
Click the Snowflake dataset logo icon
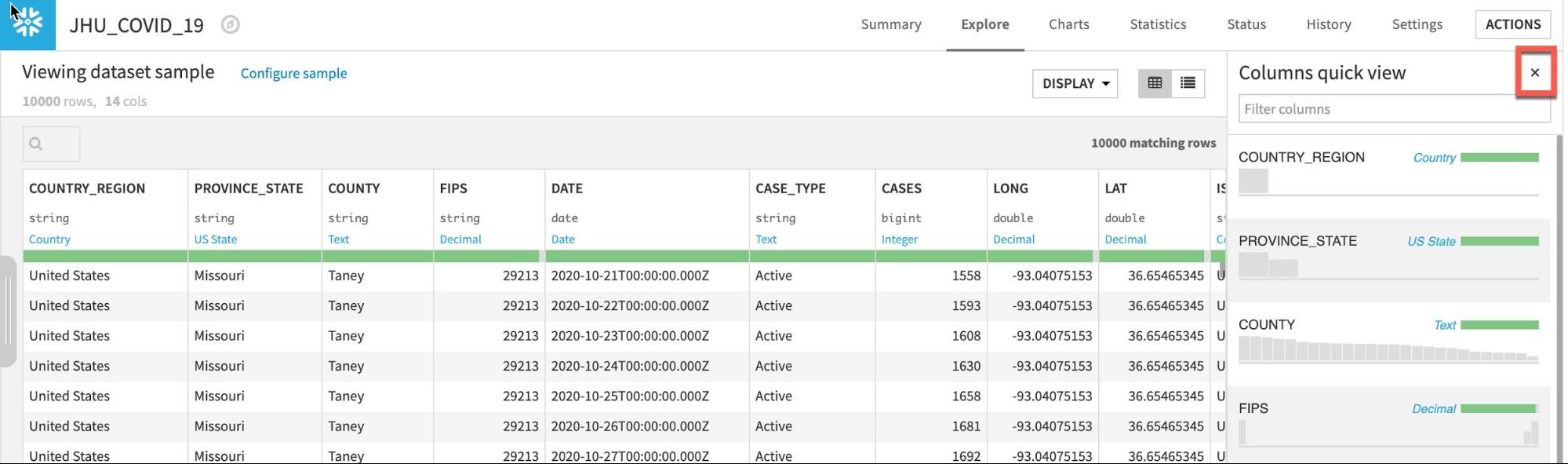click(27, 24)
